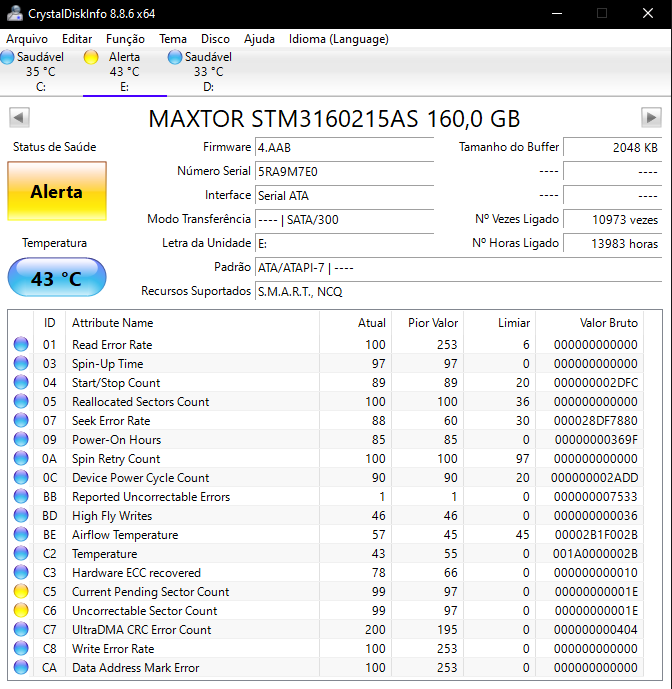Click blue status icon for Read Error Rate
Image resolution: width=672 pixels, height=689 pixels.
coord(21,344)
